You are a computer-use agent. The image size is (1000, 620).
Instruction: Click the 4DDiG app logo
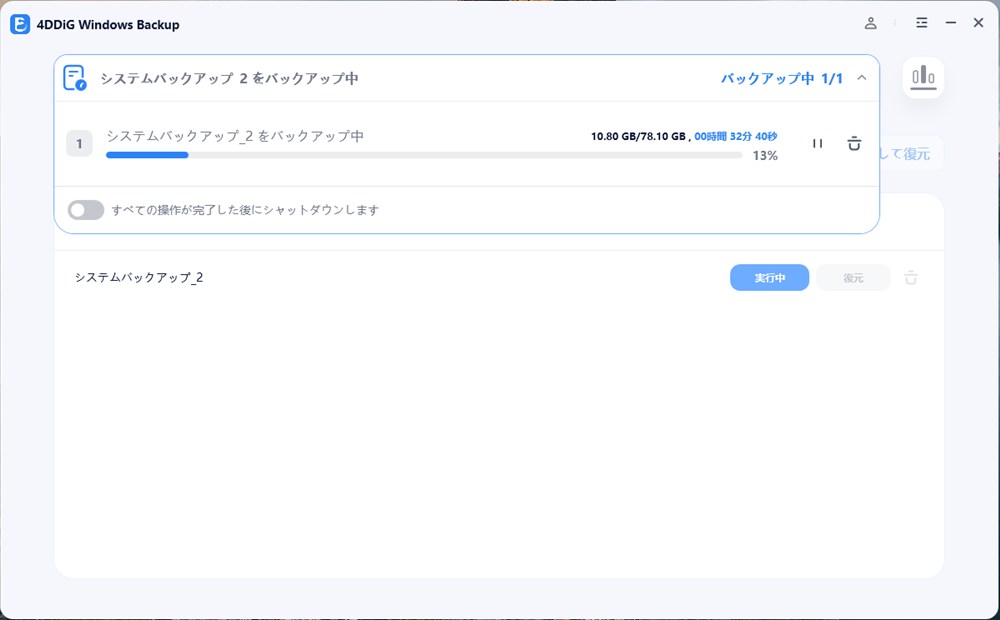(21, 24)
